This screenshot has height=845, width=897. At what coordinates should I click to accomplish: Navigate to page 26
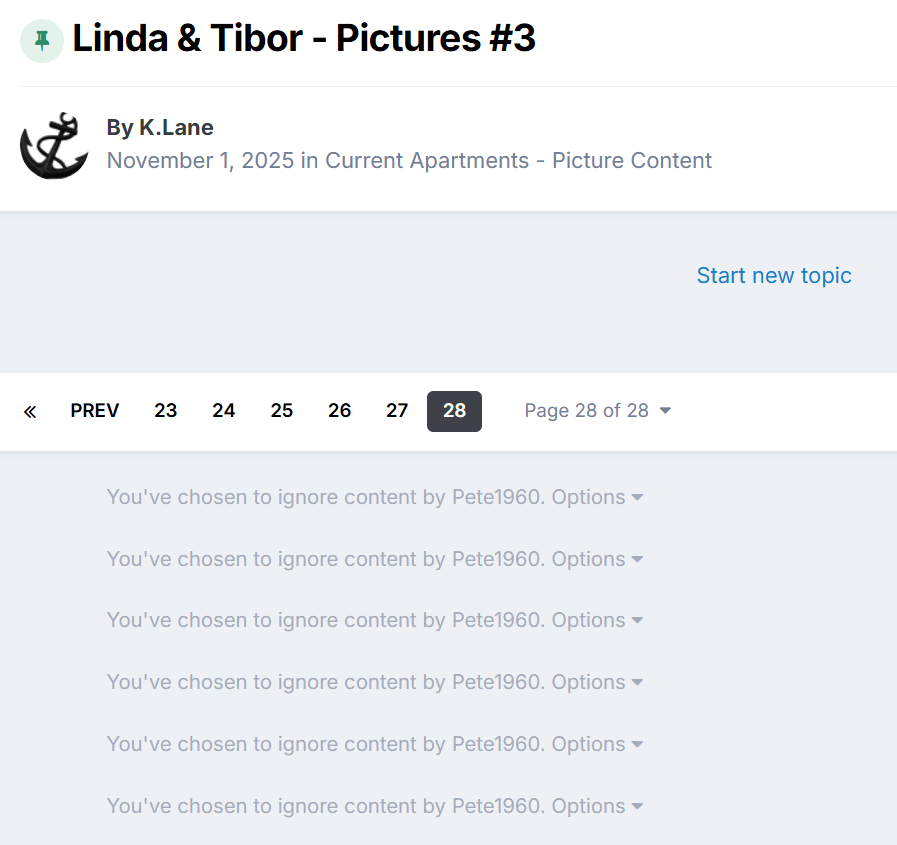pos(340,411)
